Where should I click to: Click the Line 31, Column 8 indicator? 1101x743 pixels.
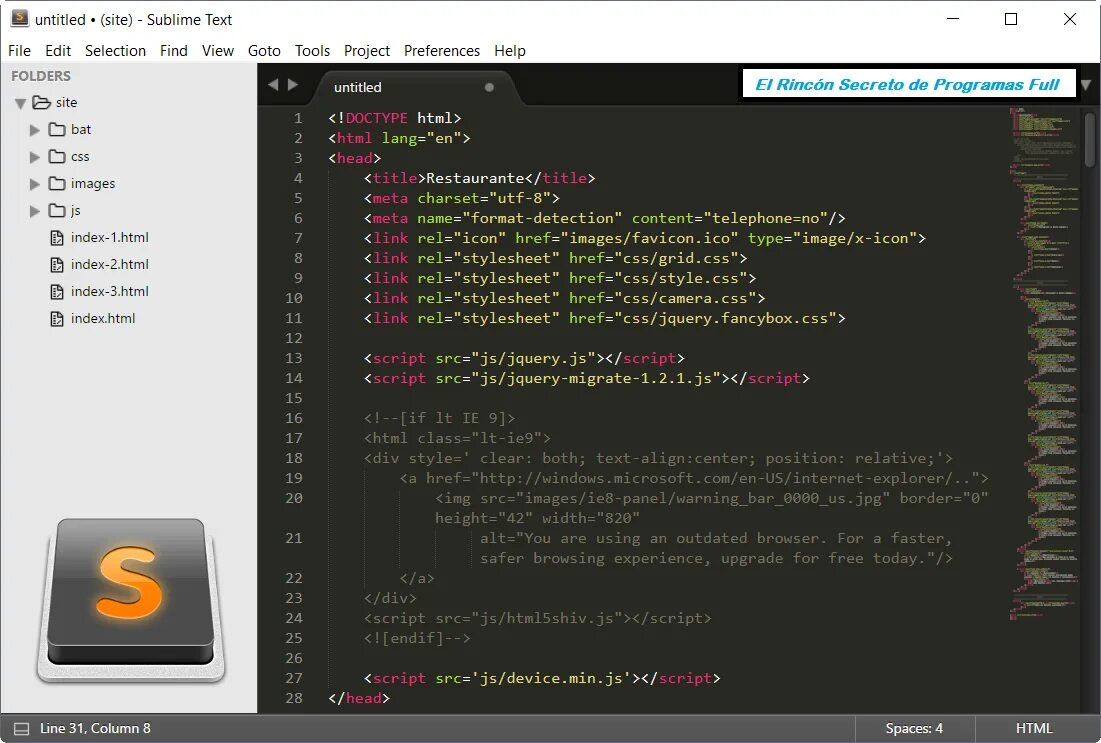coord(95,728)
